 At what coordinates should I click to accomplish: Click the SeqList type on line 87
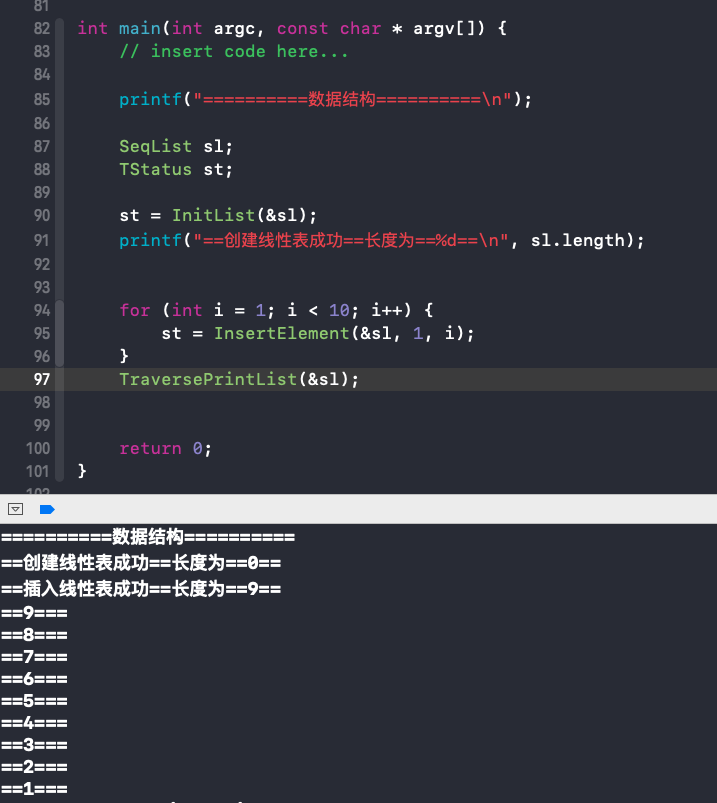(155, 146)
